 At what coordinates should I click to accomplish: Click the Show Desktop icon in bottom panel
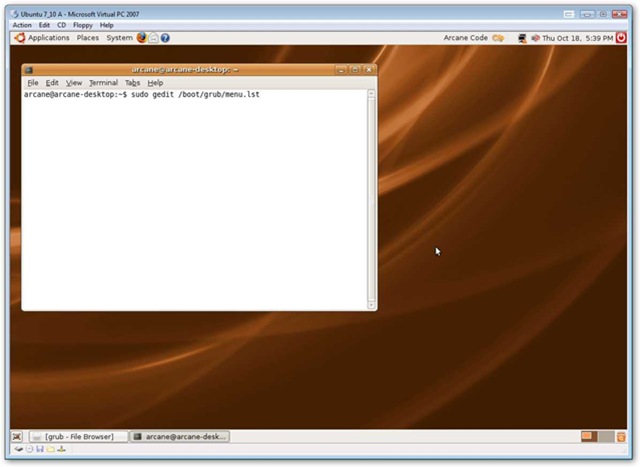pyautogui.click(x=17, y=437)
